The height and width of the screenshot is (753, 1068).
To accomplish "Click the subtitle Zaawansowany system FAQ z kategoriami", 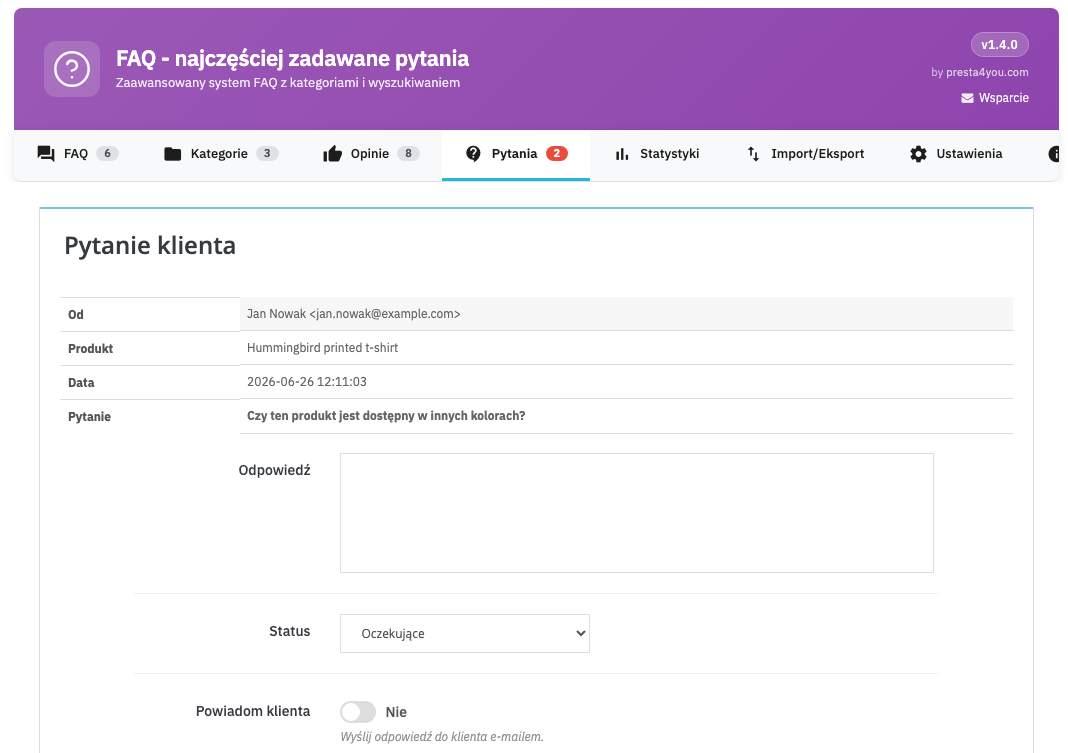I will [288, 83].
